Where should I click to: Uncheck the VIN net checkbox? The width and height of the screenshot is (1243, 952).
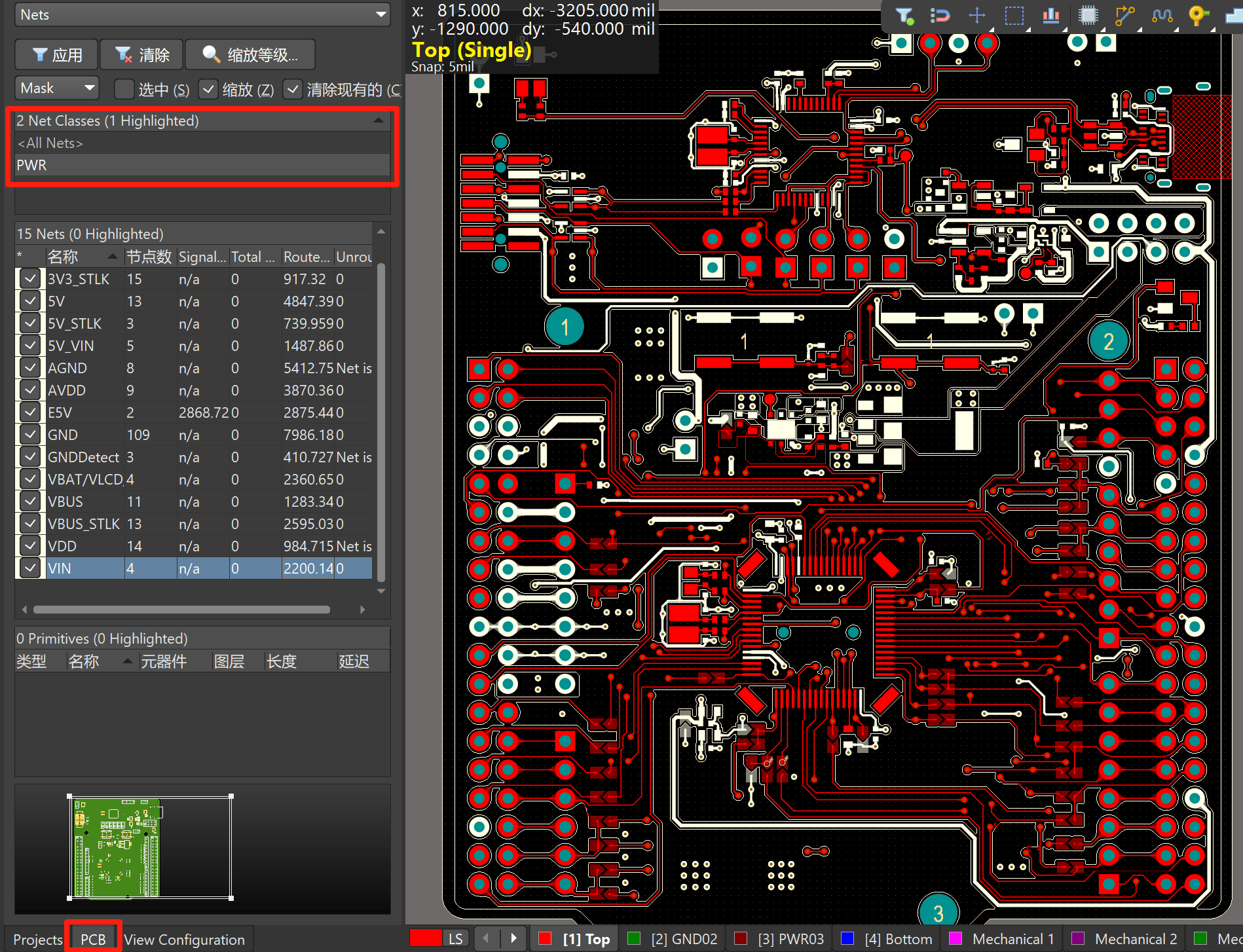(x=29, y=568)
